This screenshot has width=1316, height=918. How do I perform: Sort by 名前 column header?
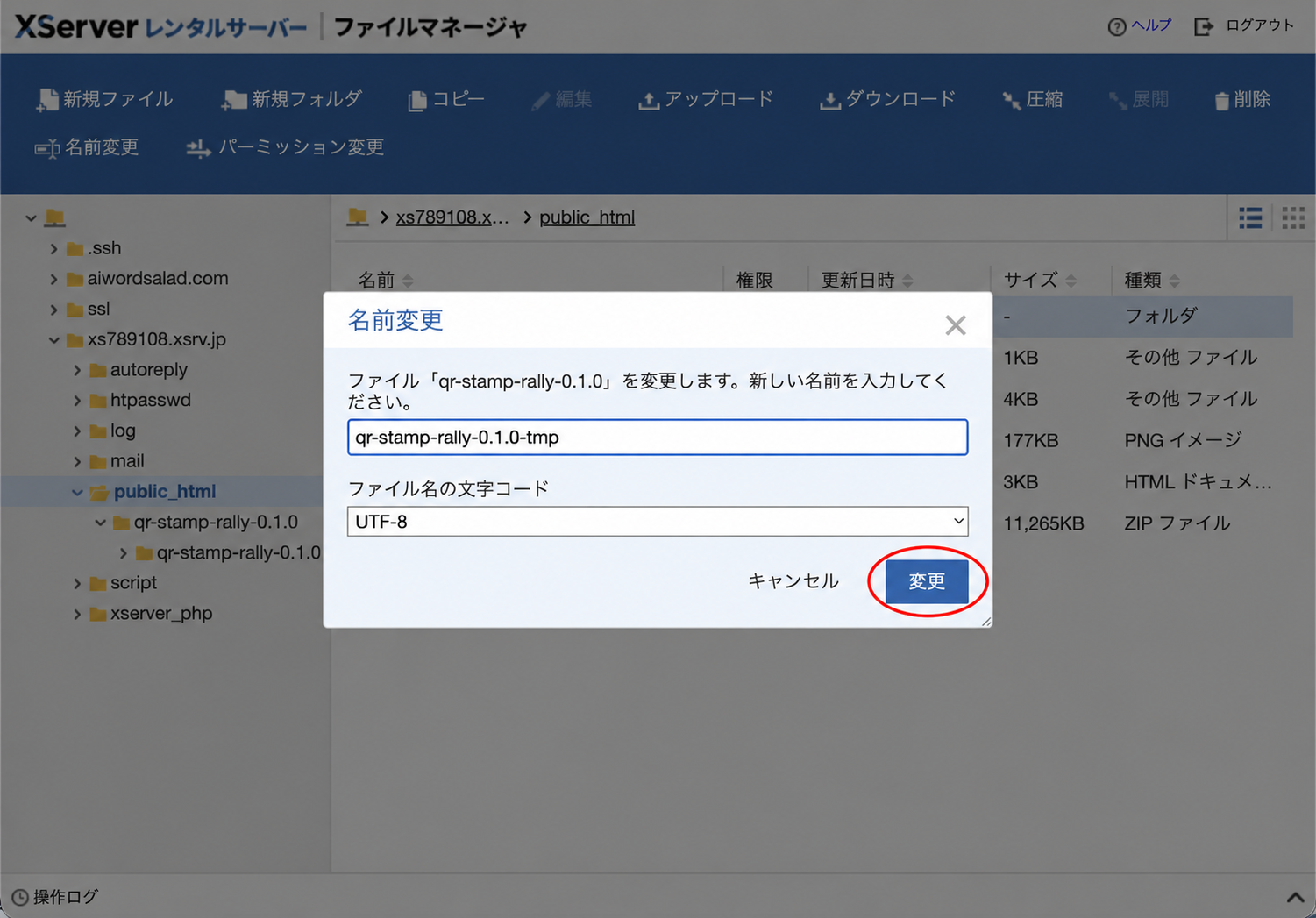click(385, 281)
